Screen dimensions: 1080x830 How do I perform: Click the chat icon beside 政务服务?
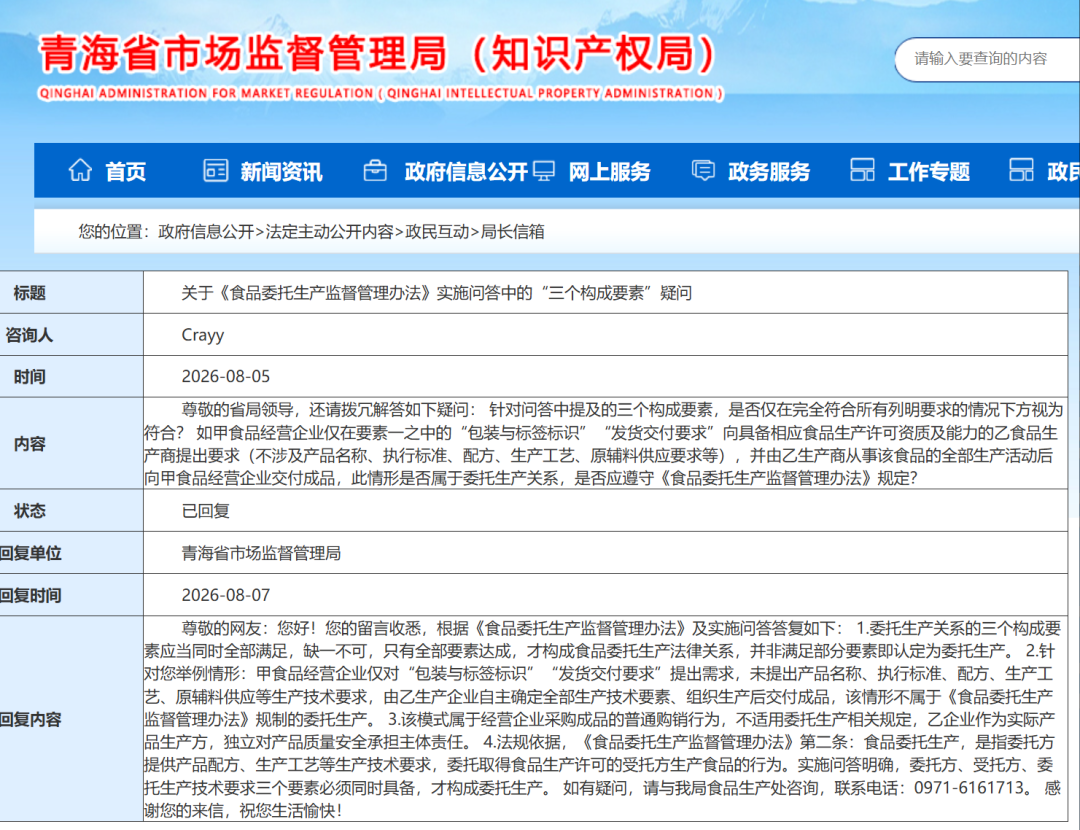pos(703,170)
